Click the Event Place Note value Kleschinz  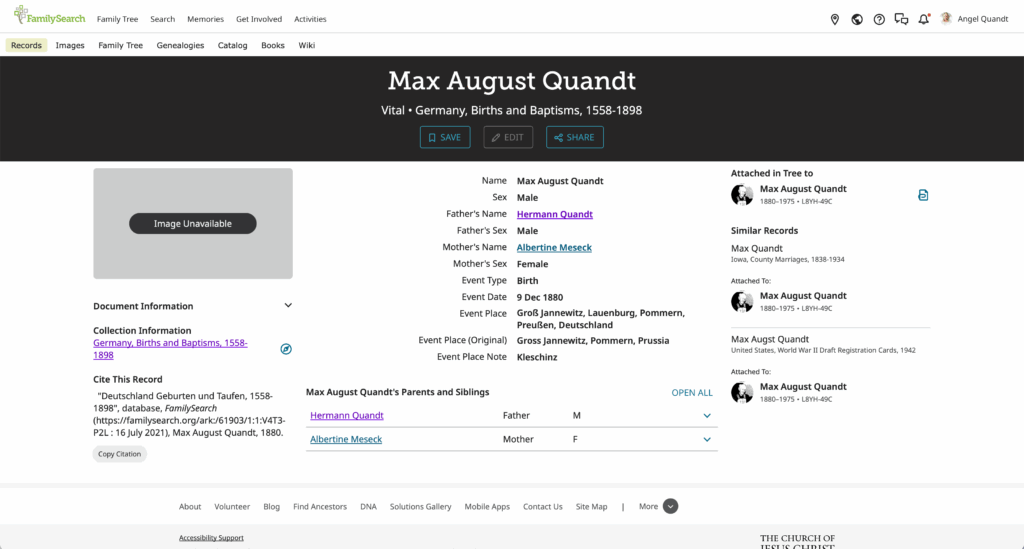click(x=537, y=357)
